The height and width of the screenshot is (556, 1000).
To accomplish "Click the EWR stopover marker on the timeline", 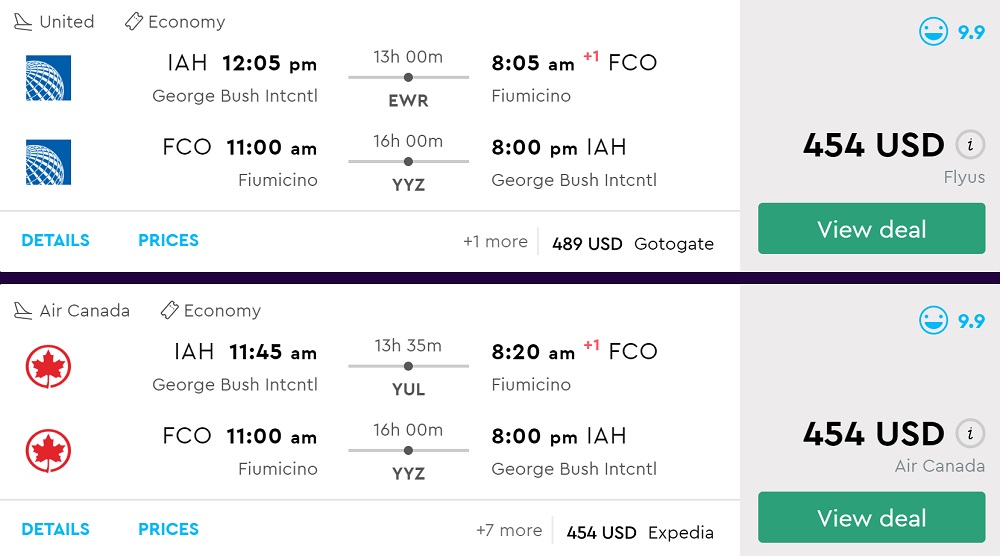I will tap(408, 77).
